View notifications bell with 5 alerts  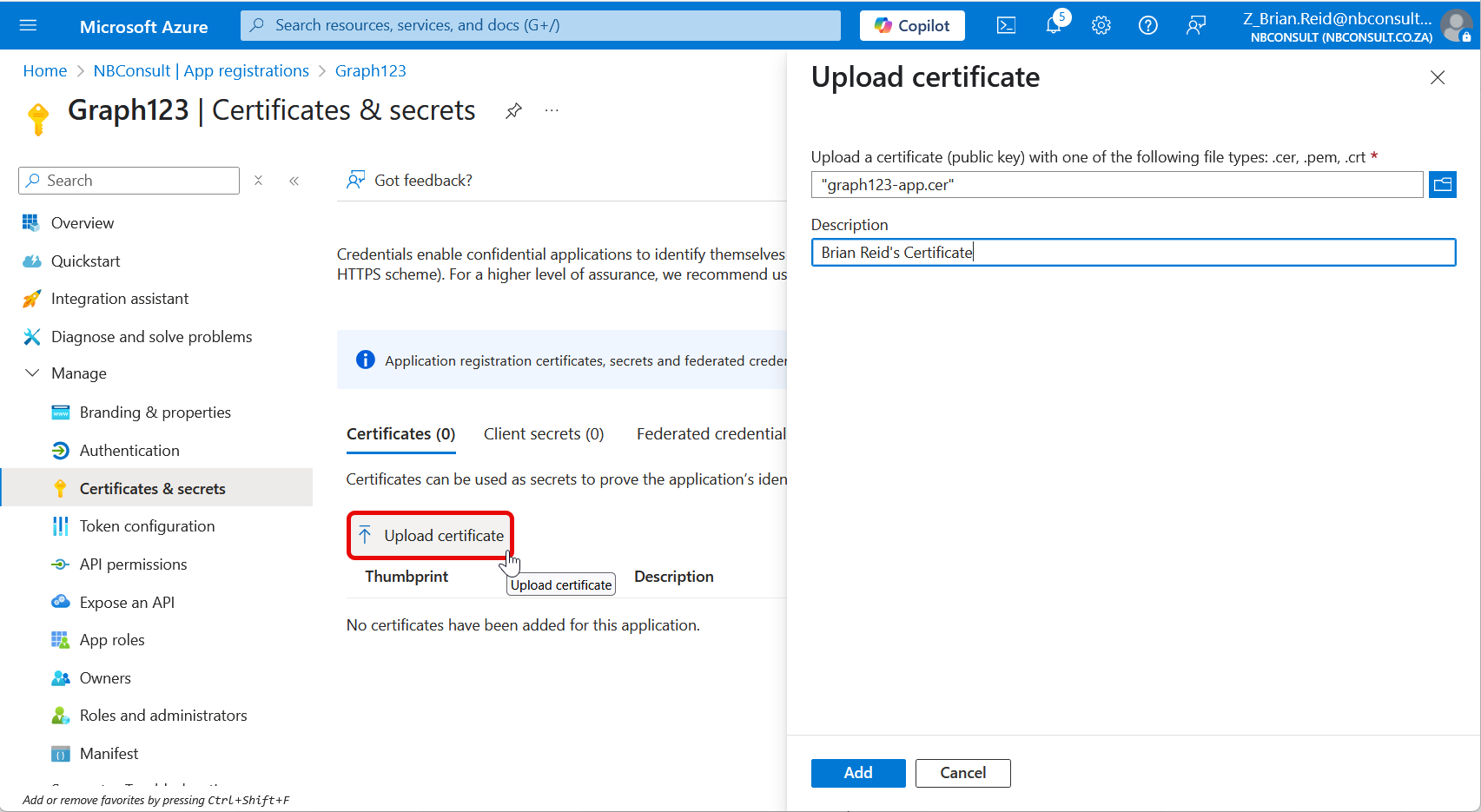[1054, 24]
